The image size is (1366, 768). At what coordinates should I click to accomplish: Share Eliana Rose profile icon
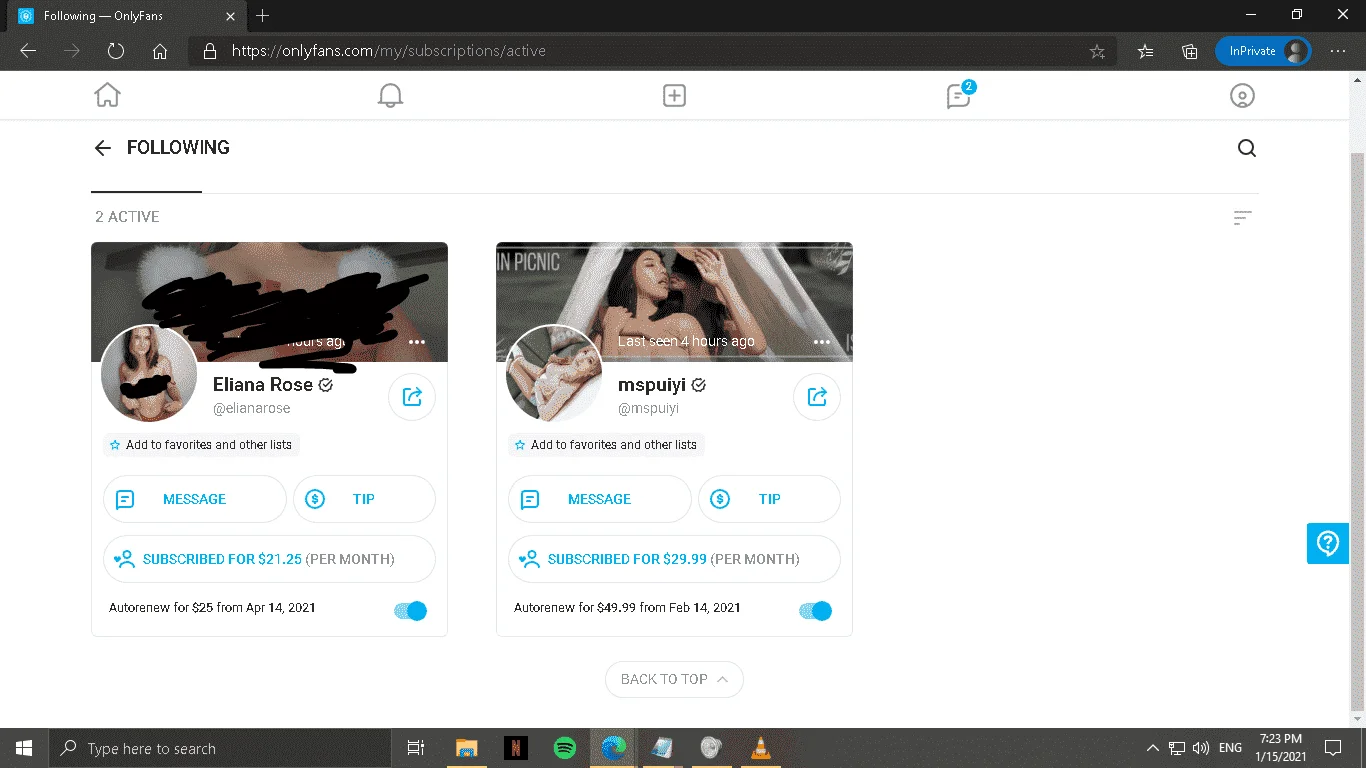(412, 397)
